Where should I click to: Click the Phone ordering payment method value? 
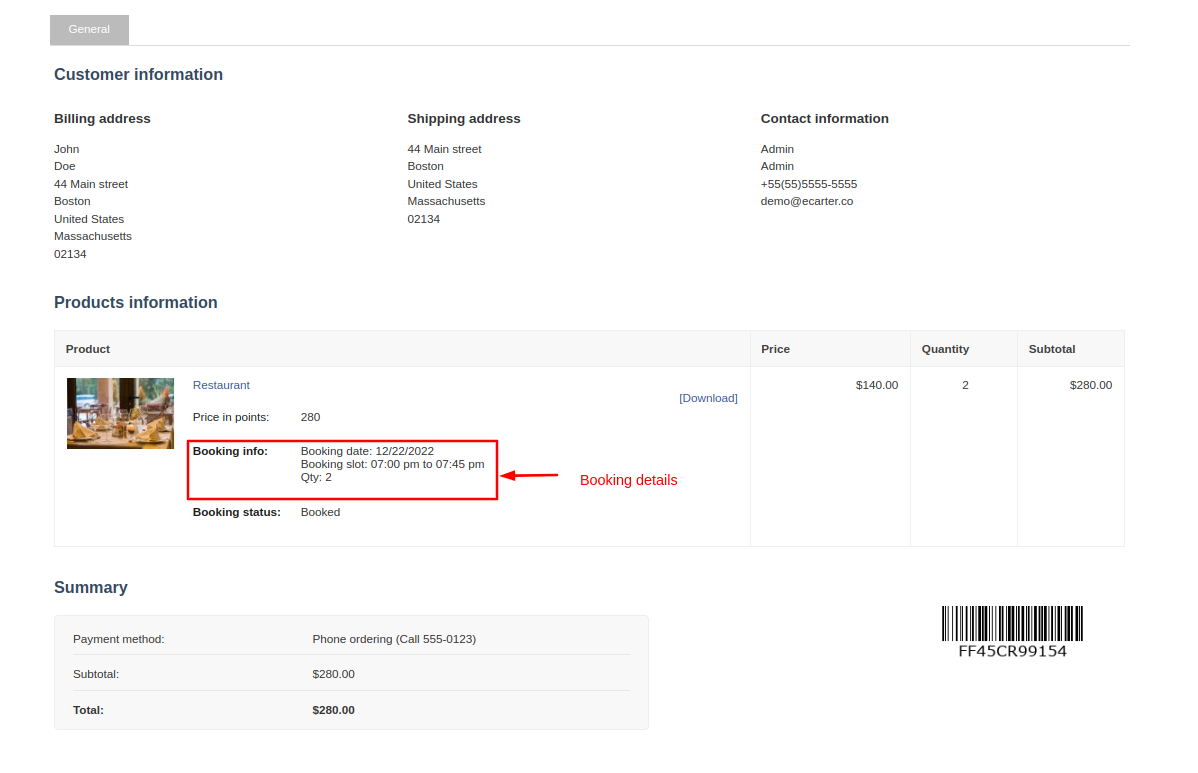click(x=394, y=639)
